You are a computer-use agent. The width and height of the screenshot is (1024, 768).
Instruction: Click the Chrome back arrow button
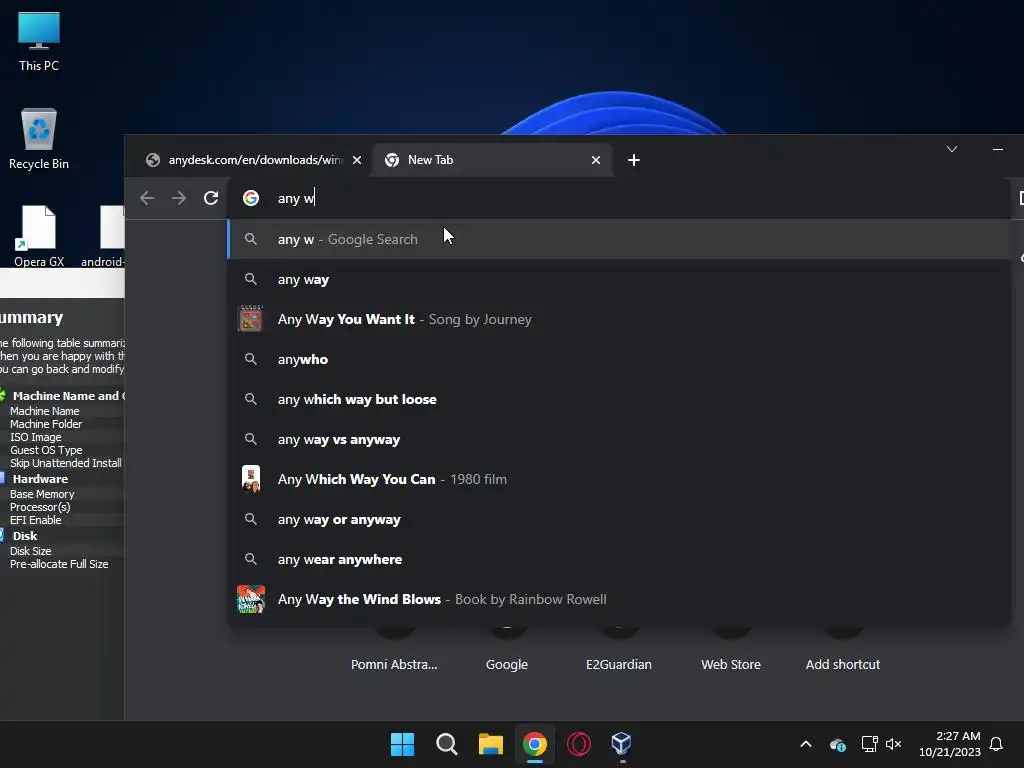[x=147, y=198]
